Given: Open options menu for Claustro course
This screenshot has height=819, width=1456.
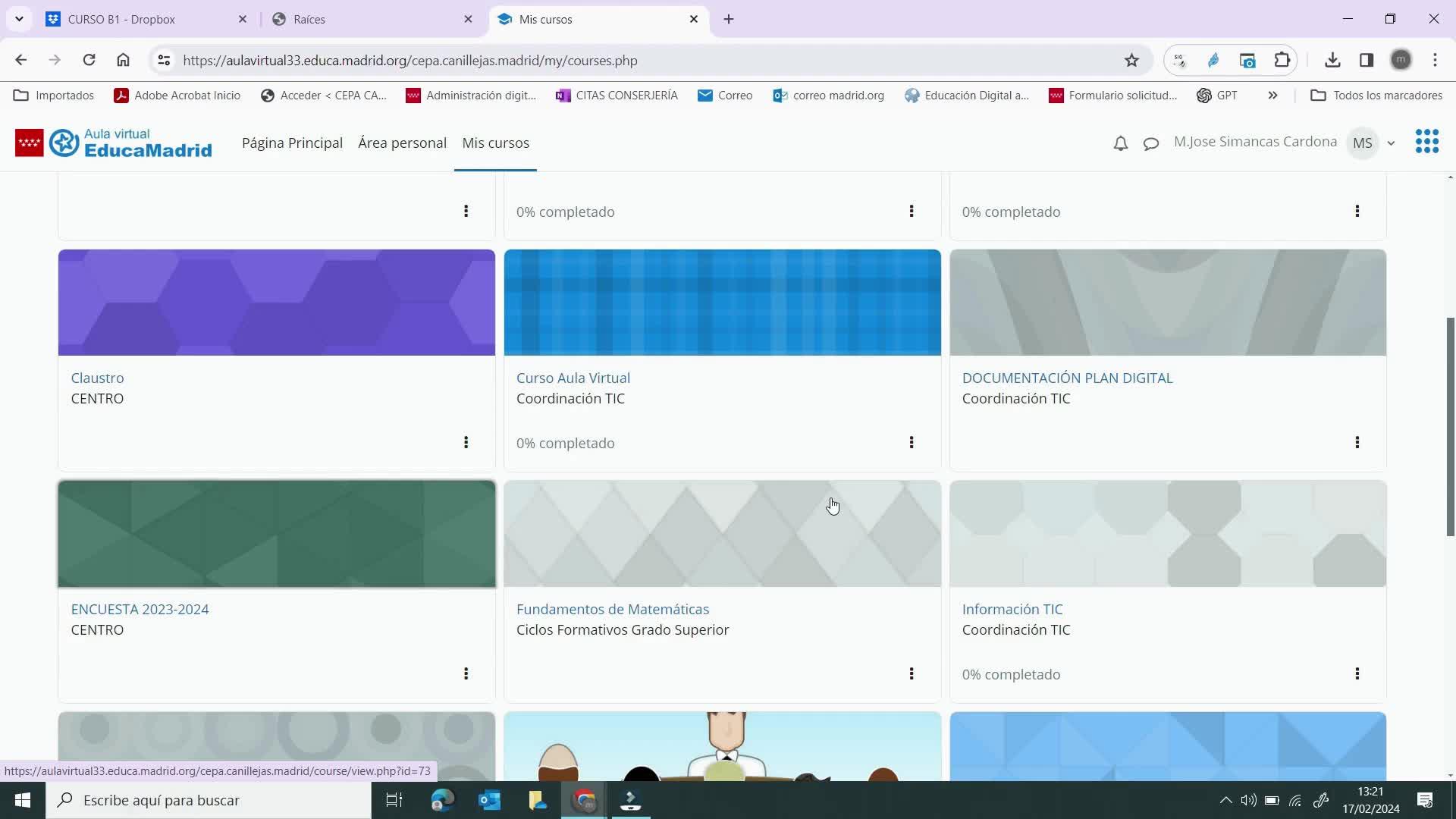Looking at the screenshot, I should [466, 442].
